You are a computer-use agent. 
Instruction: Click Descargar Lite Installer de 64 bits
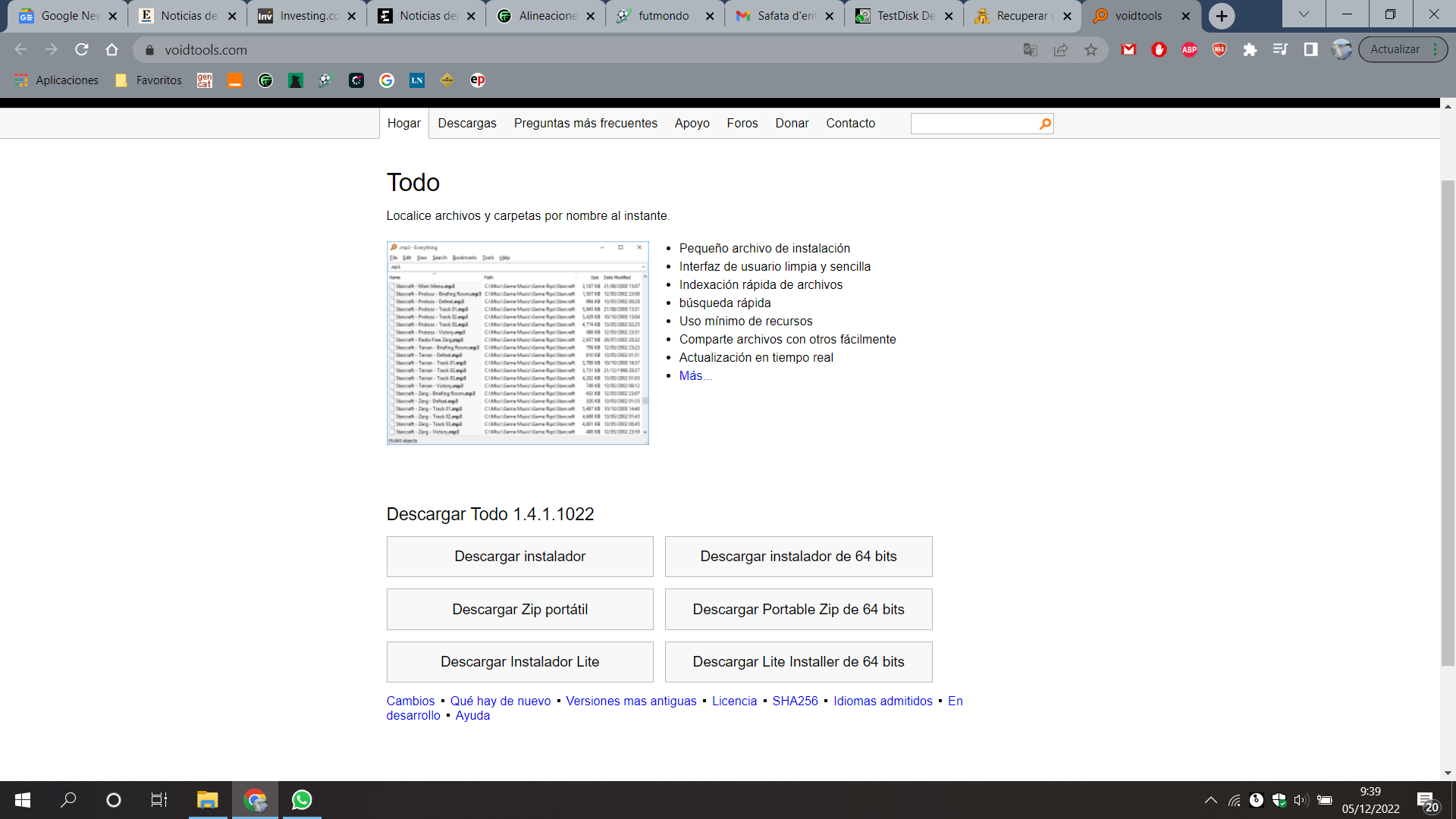[x=799, y=662]
